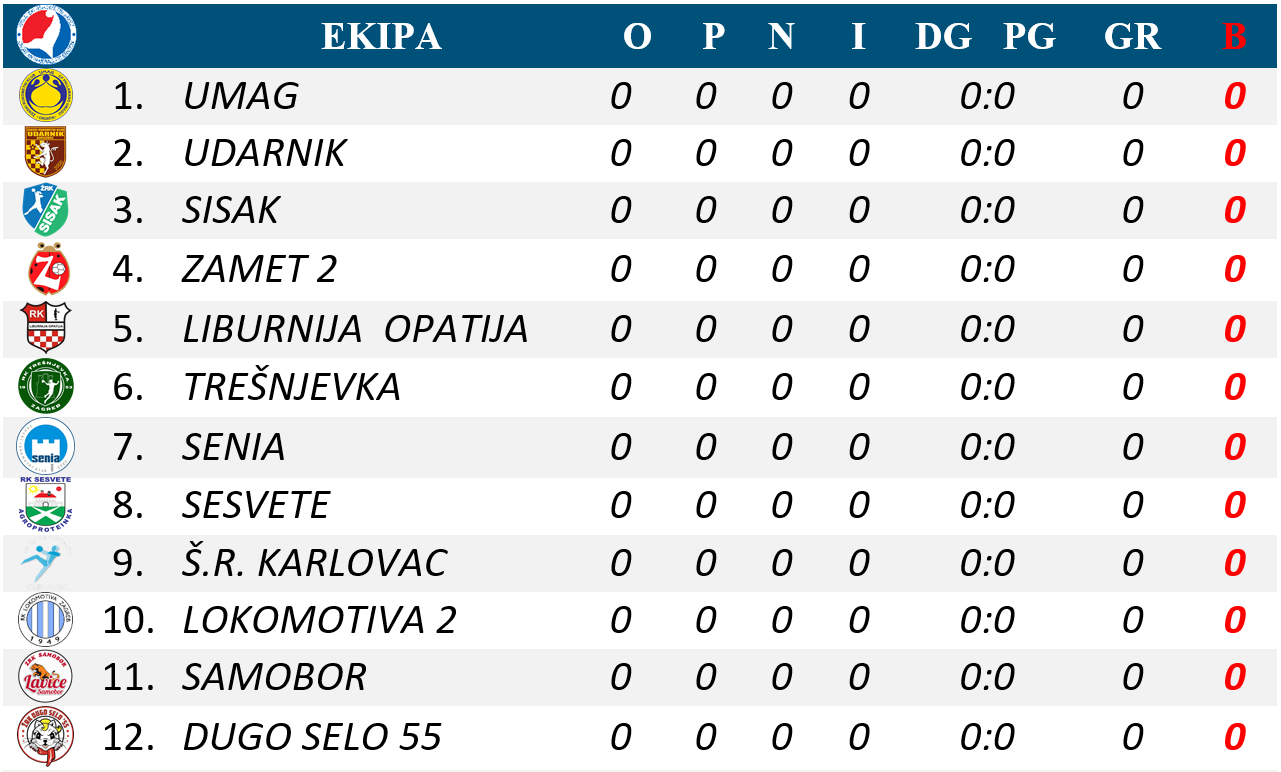This screenshot has height=772, width=1281.
Task: Click the red B points header
Action: tap(1235, 36)
